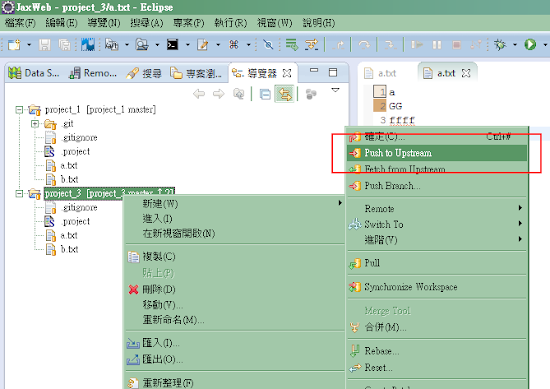Choose 刪除(D) in context menu

[235, 289]
